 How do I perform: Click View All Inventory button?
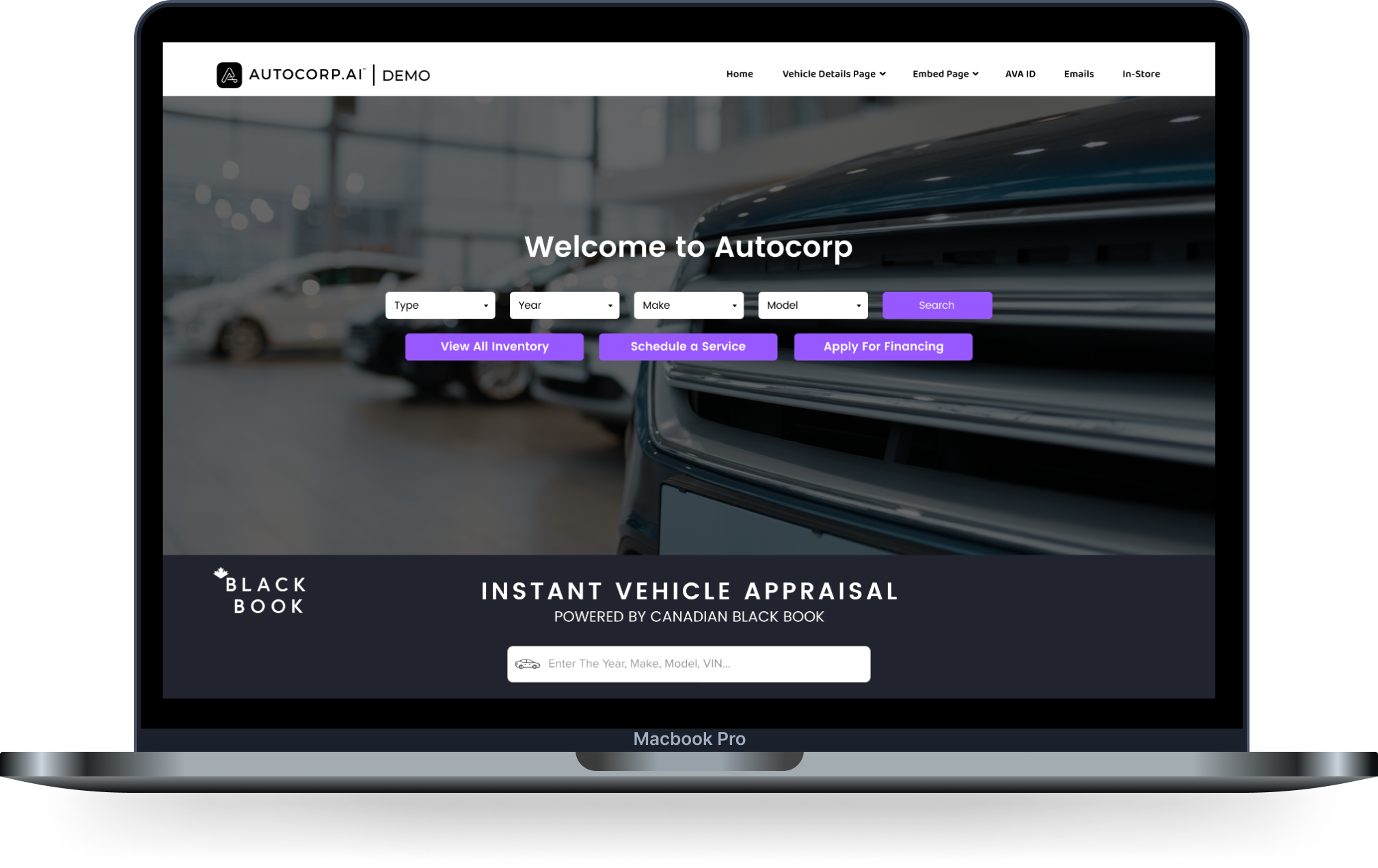494,347
